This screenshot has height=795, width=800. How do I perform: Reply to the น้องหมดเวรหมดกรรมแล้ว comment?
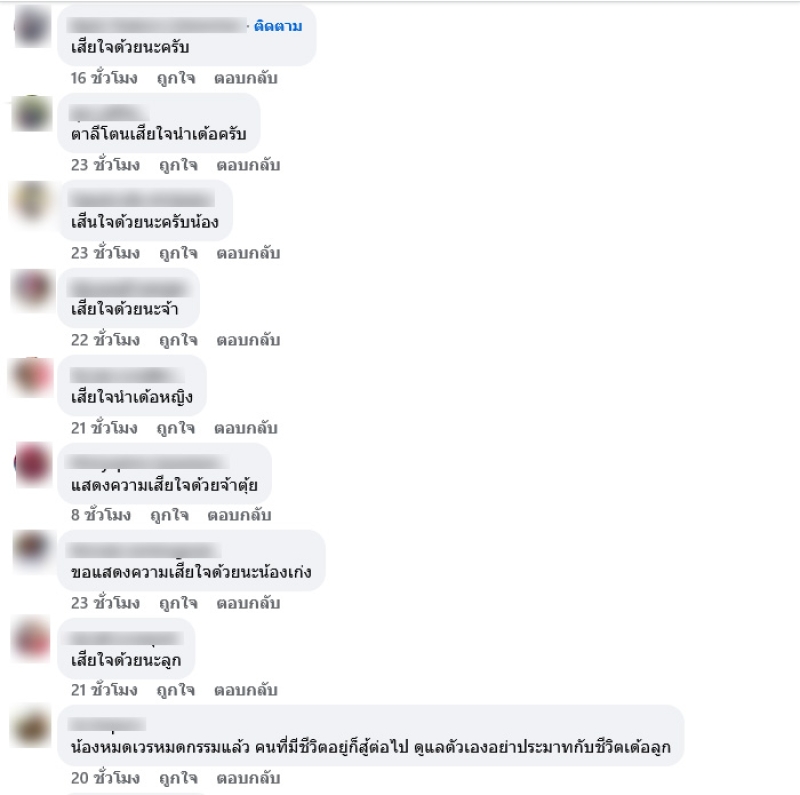pyautogui.click(x=248, y=778)
